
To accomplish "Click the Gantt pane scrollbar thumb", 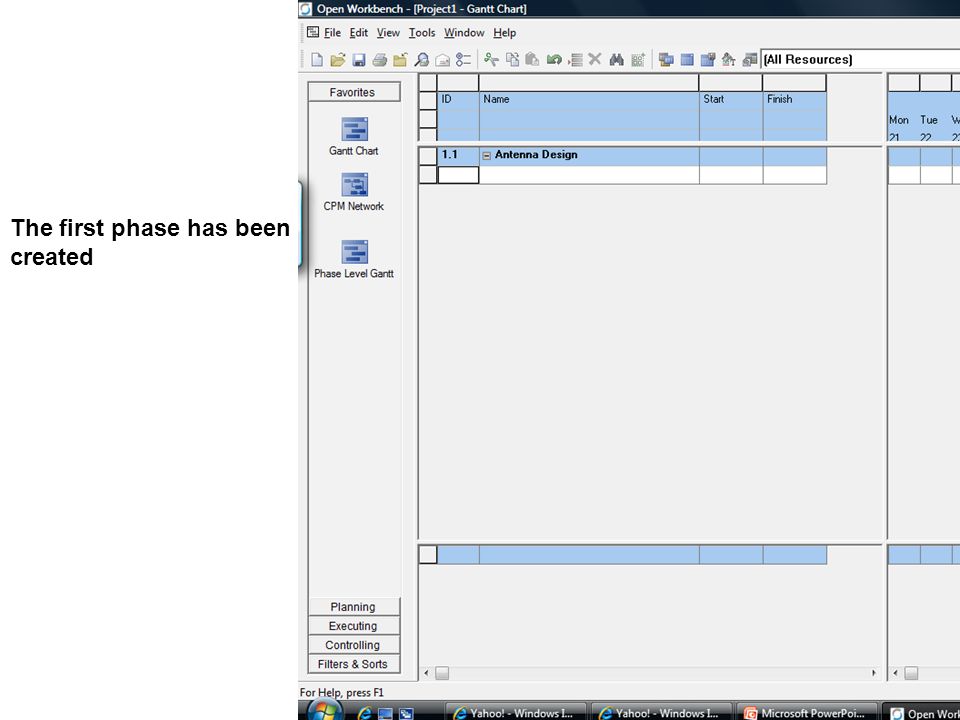I will pos(911,673).
